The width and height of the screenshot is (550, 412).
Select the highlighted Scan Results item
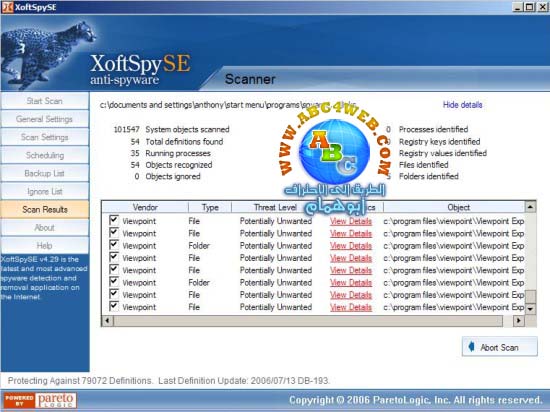point(45,210)
